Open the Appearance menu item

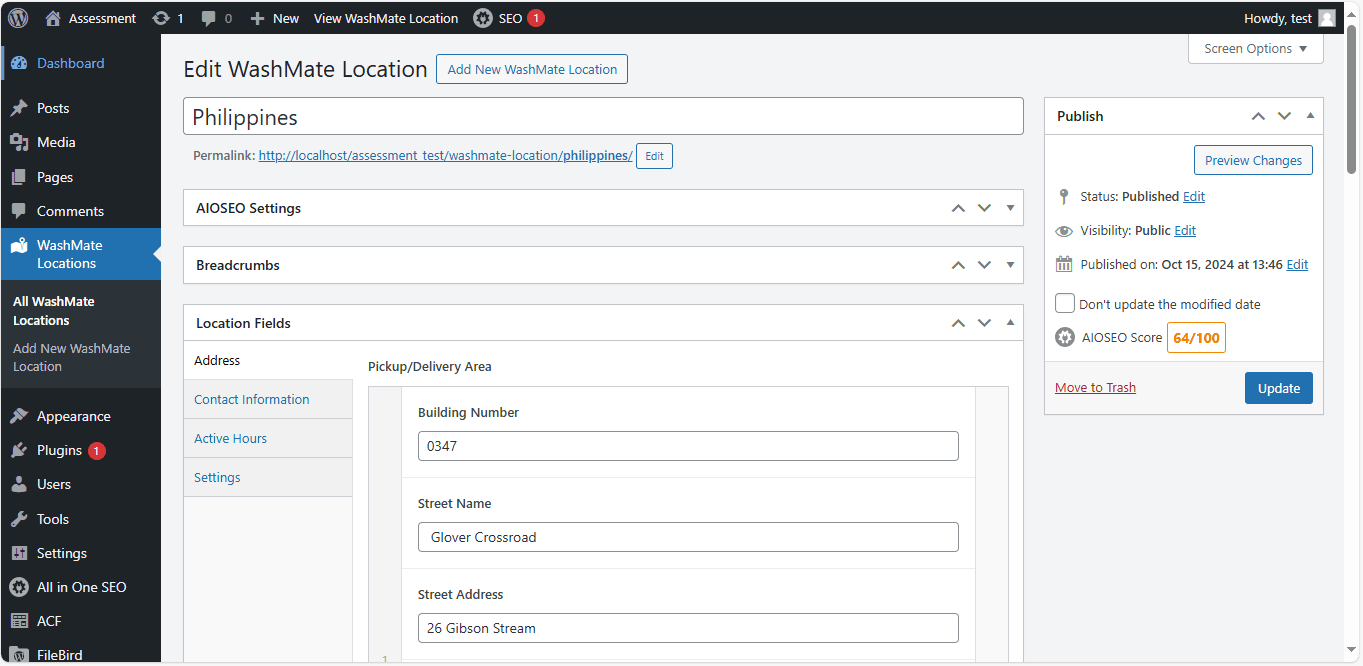pos(73,416)
